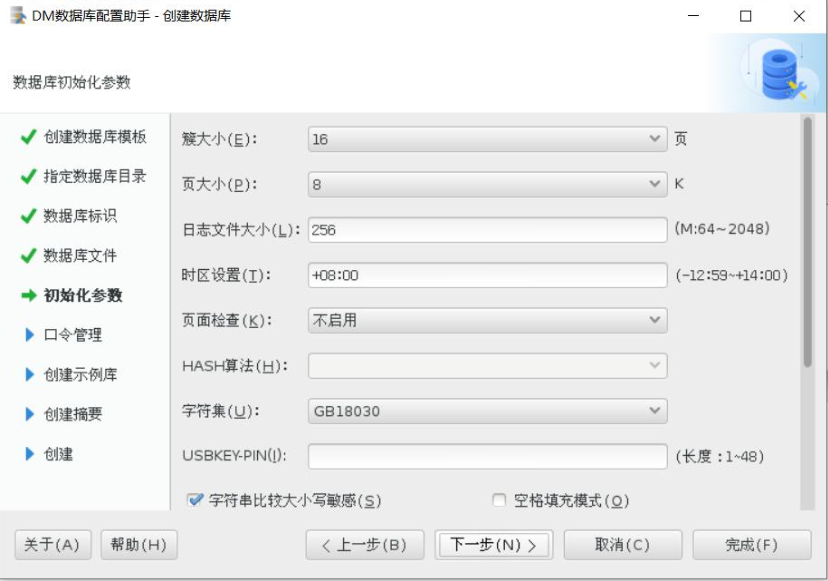Click green arrow beside 初始化参数

click(29, 295)
